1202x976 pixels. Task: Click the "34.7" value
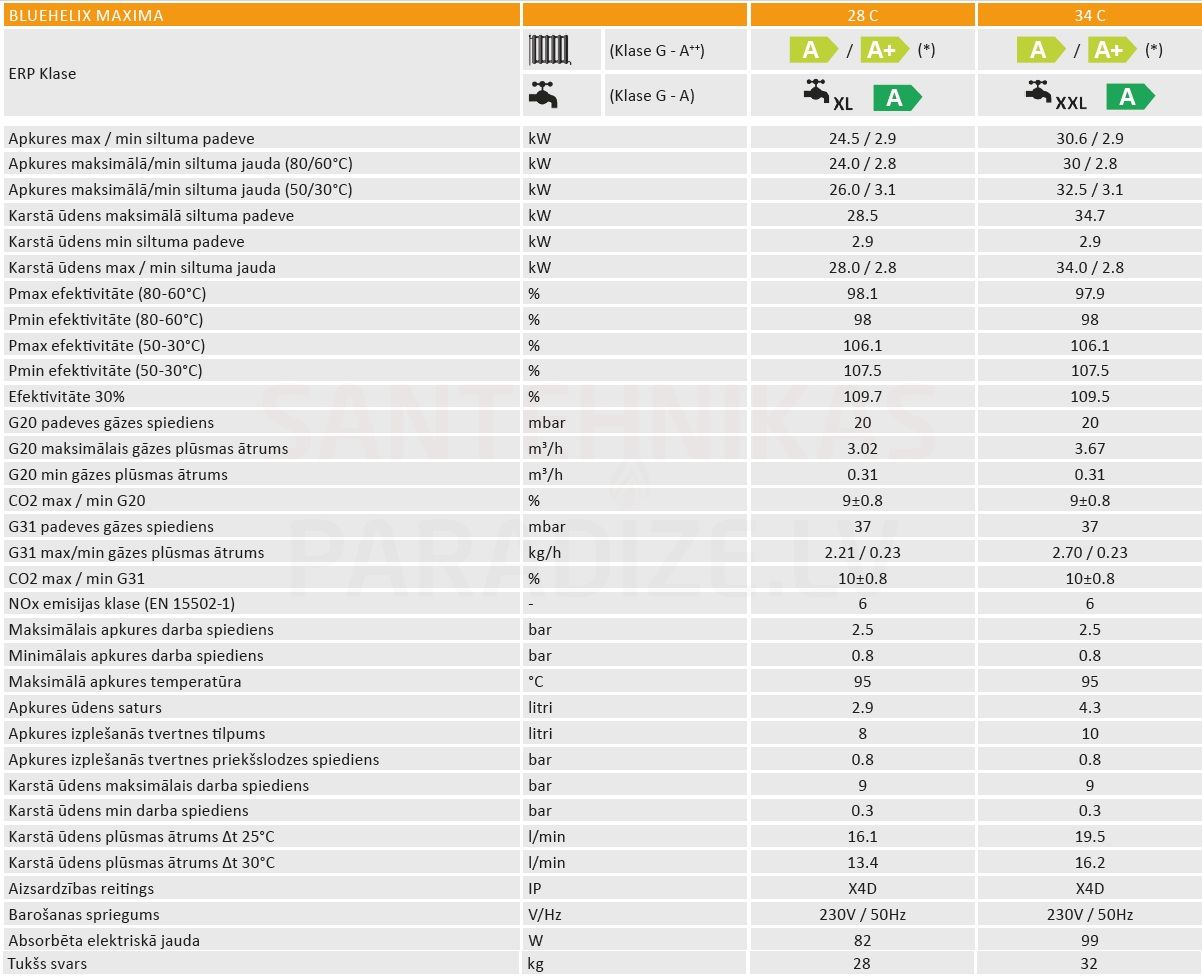click(1090, 216)
